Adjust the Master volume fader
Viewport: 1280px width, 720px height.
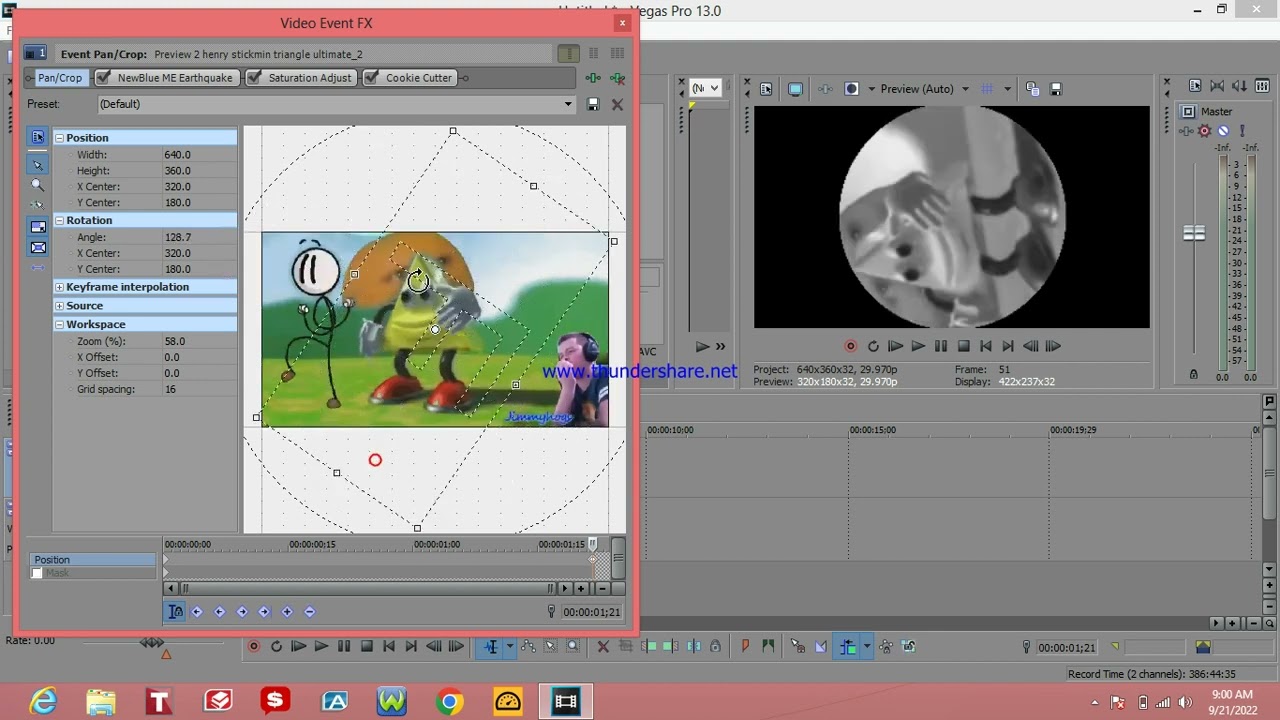click(1194, 233)
